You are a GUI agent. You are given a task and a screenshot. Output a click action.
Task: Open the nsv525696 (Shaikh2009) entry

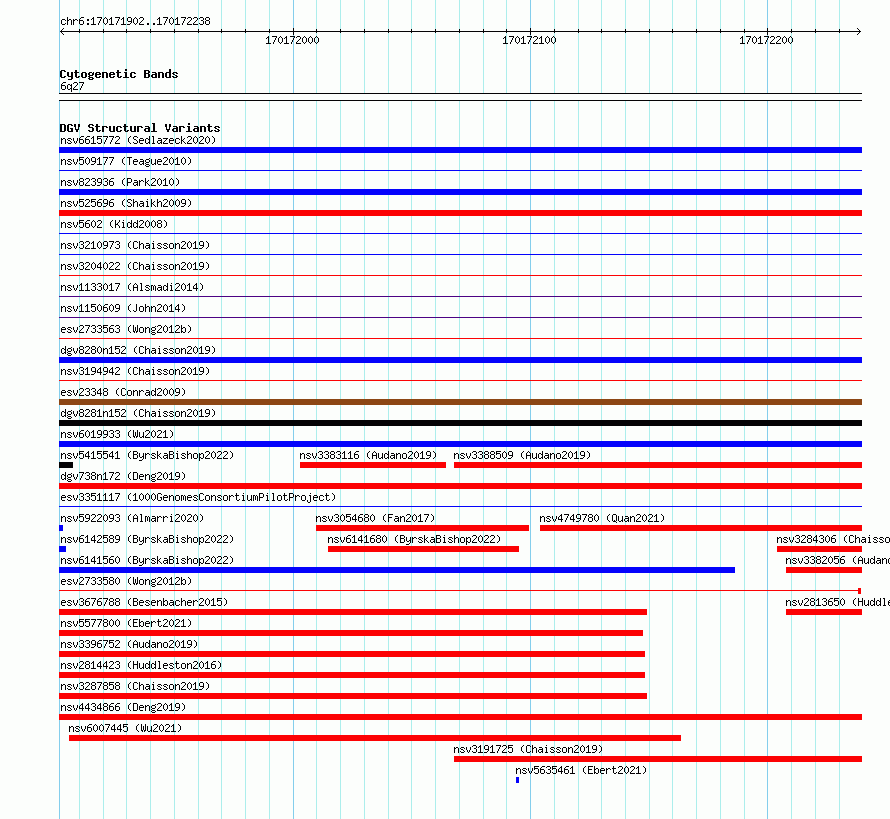[x=126, y=203]
